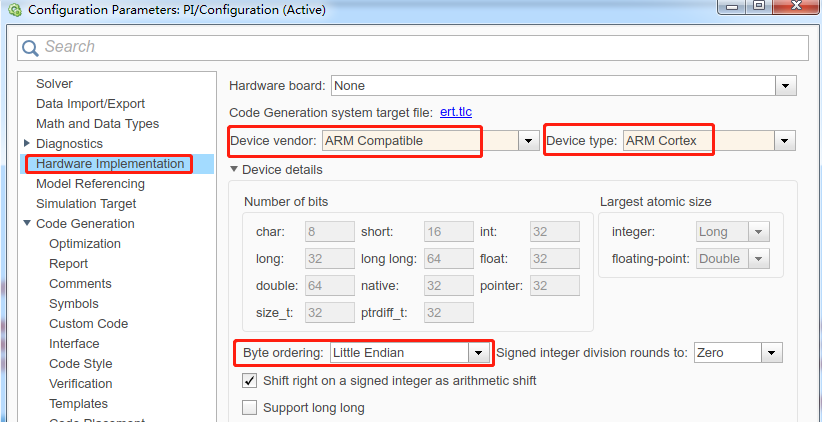Open Interface under Code Generation

[x=74, y=343]
